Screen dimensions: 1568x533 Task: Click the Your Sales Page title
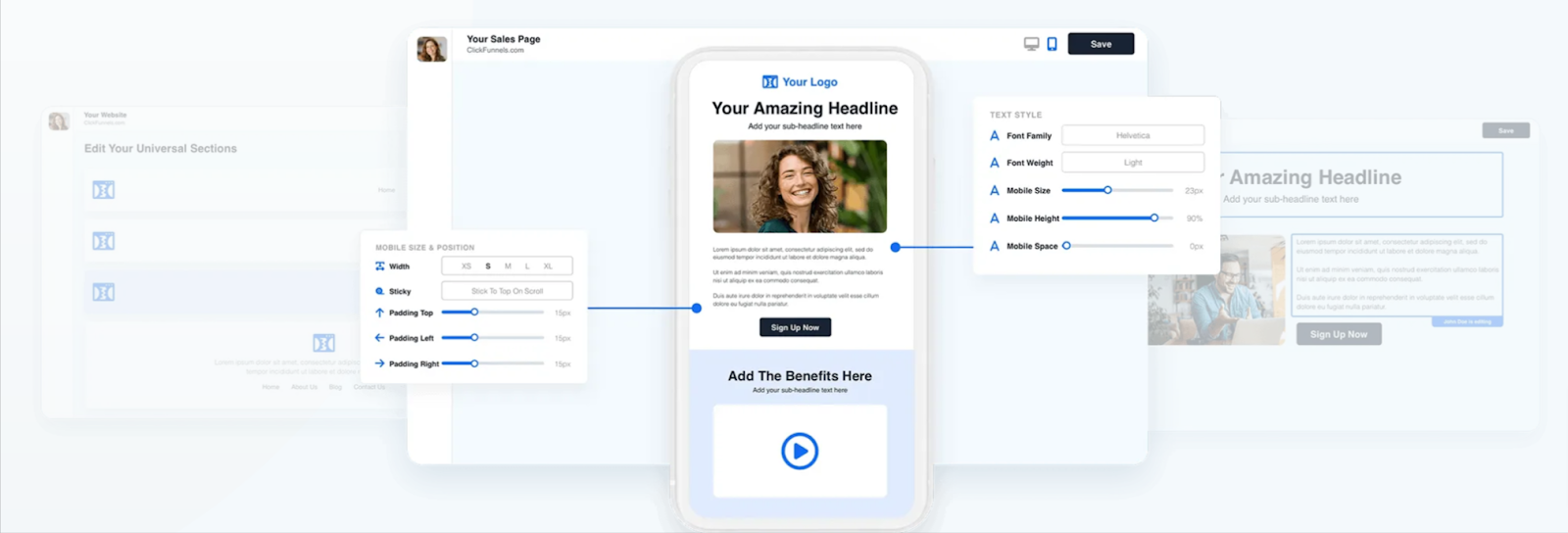click(504, 39)
